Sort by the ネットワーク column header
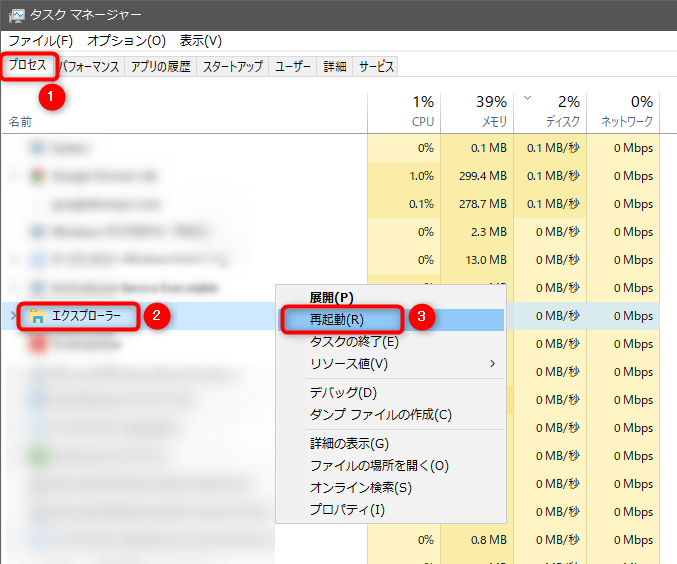Screen dimensions: 677x564 click(x=623, y=112)
